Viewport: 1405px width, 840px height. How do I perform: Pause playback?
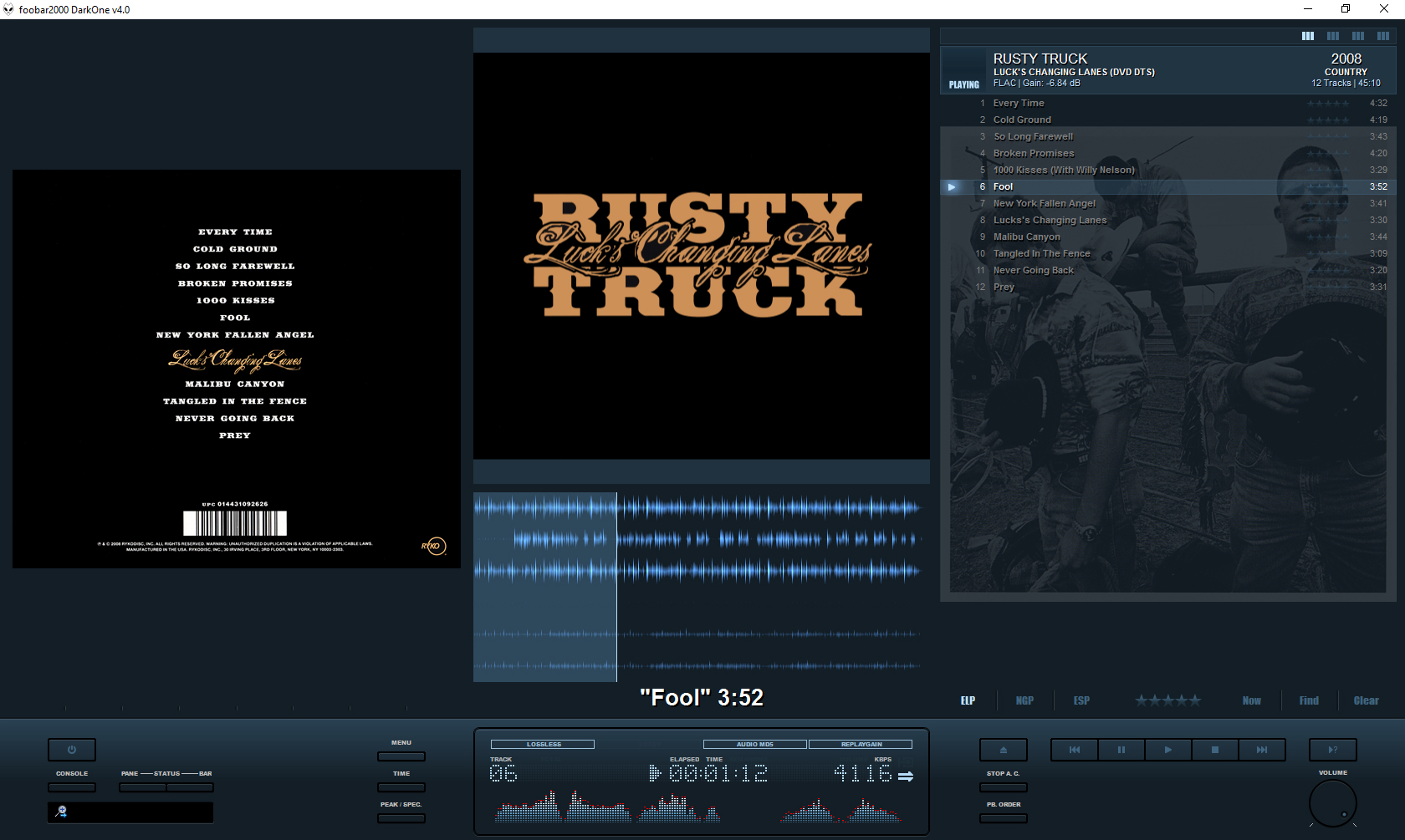pos(1121,750)
